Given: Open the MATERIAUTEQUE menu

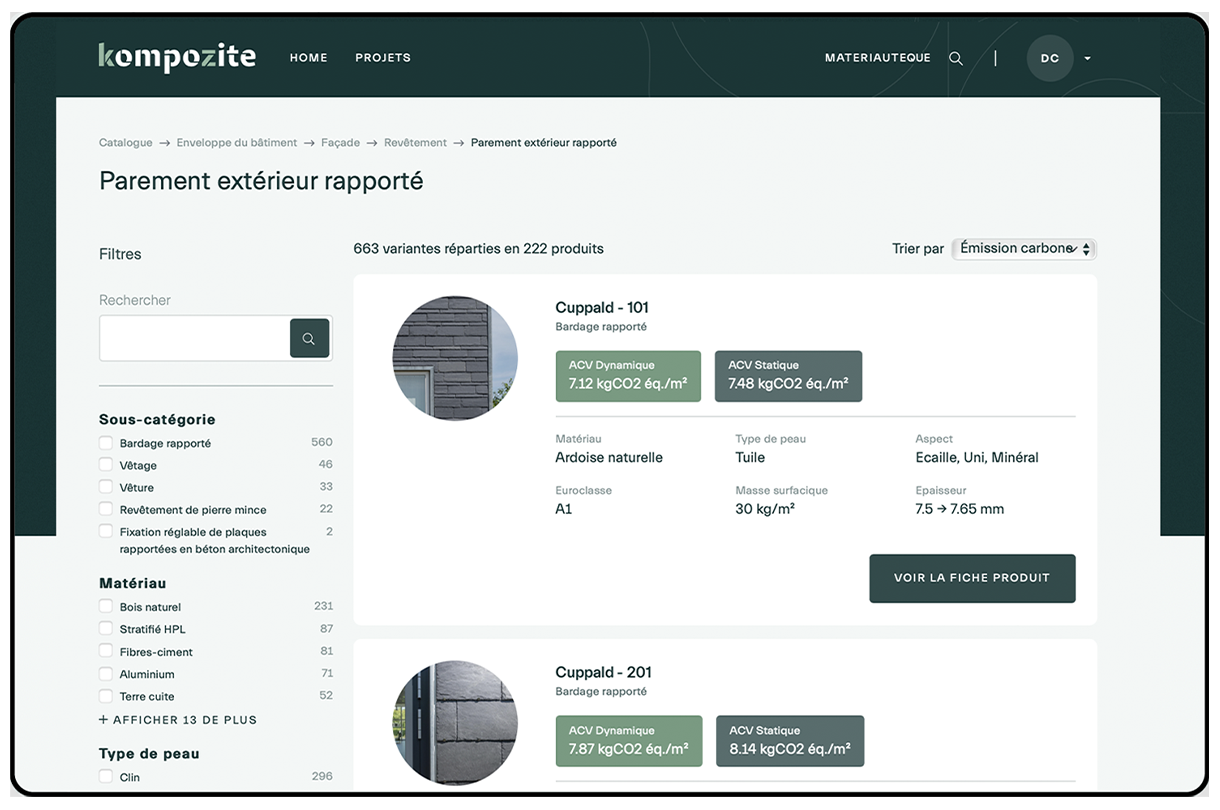Looking at the screenshot, I should coord(877,57).
